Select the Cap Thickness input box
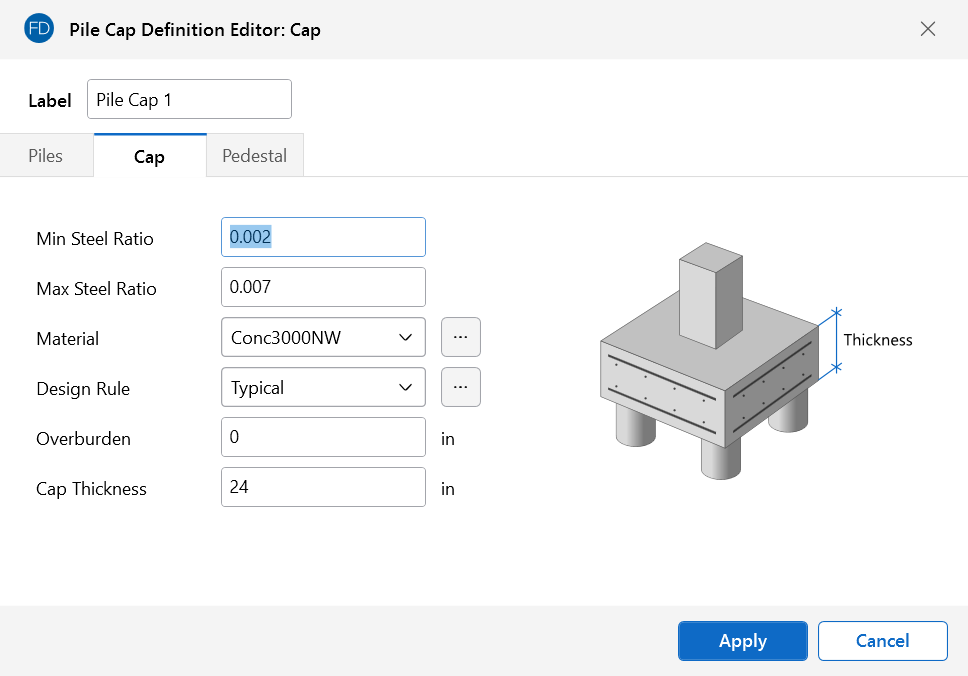This screenshot has height=676, width=968. coord(323,487)
